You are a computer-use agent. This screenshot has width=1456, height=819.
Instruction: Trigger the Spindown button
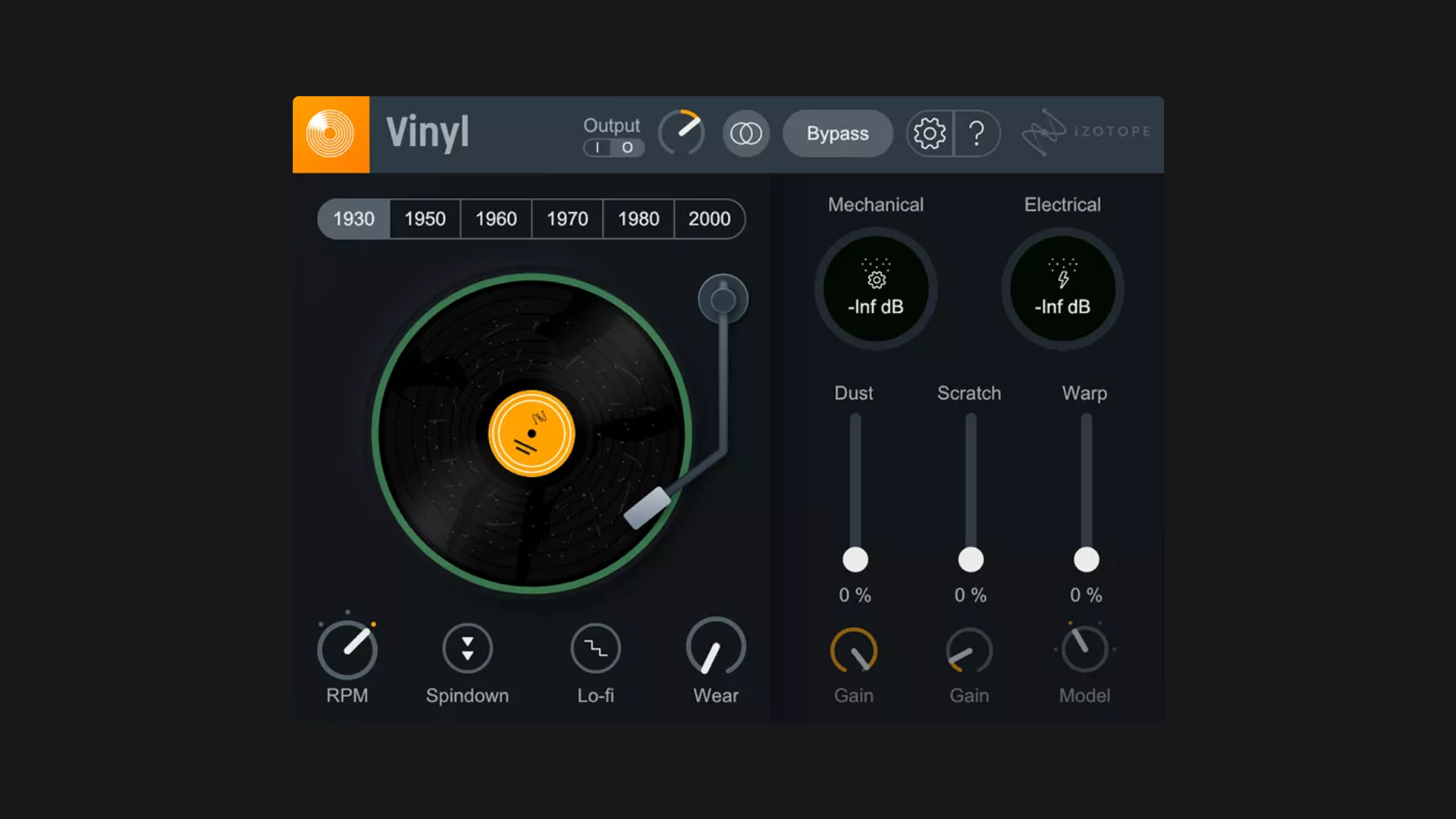coord(467,648)
